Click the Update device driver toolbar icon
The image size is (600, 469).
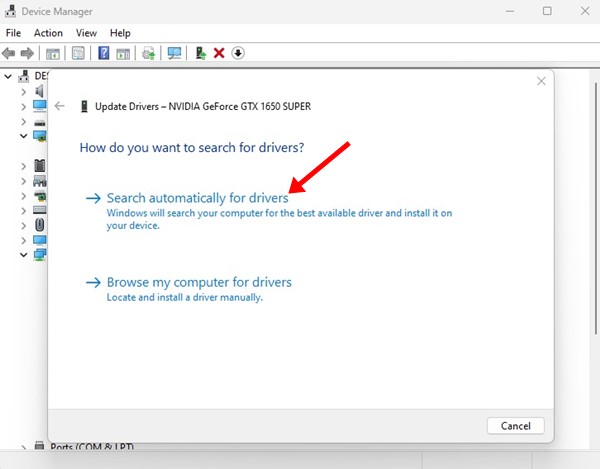point(201,53)
